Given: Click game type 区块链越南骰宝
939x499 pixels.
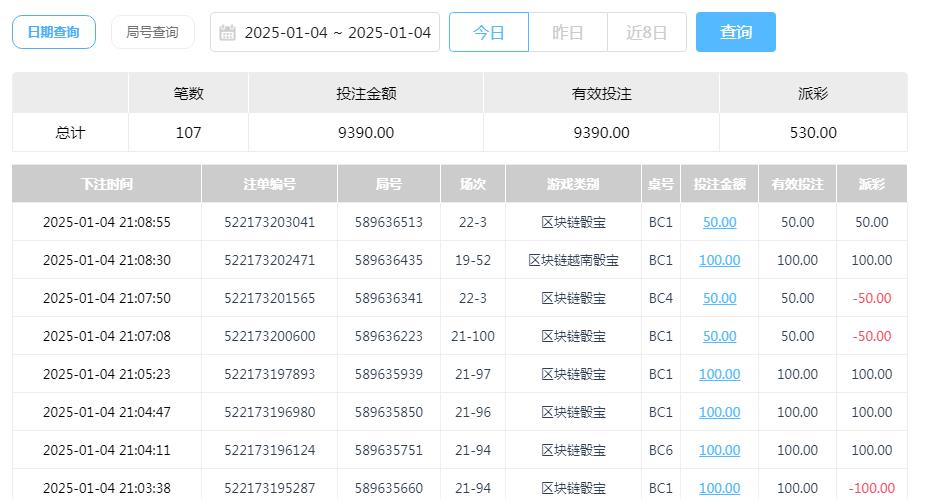Looking at the screenshot, I should coord(573,260).
